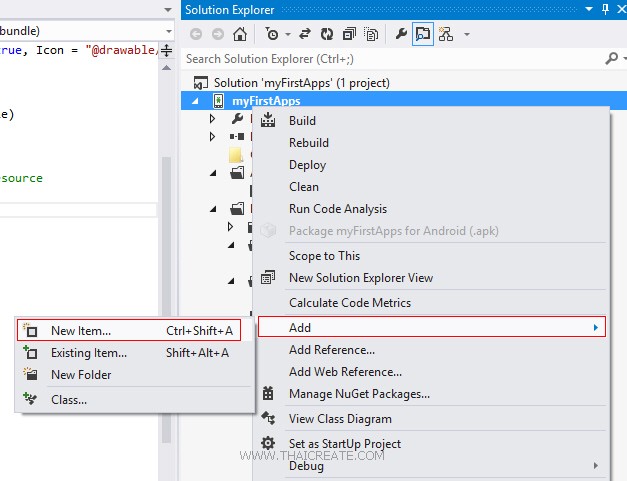Viewport: 627px width, 481px height.
Task: Select Add Reference...
Action: click(x=332, y=350)
